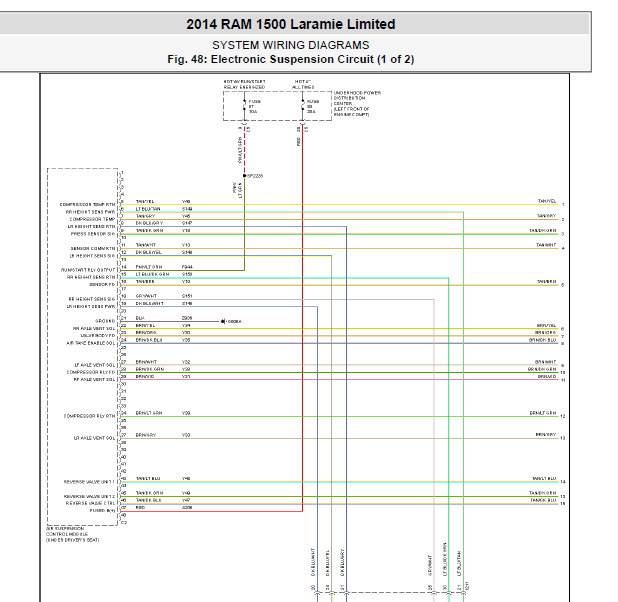Image resolution: width=618 pixels, height=602 pixels.
Task: Click the "GROUND" pin label
Action: coord(105,321)
